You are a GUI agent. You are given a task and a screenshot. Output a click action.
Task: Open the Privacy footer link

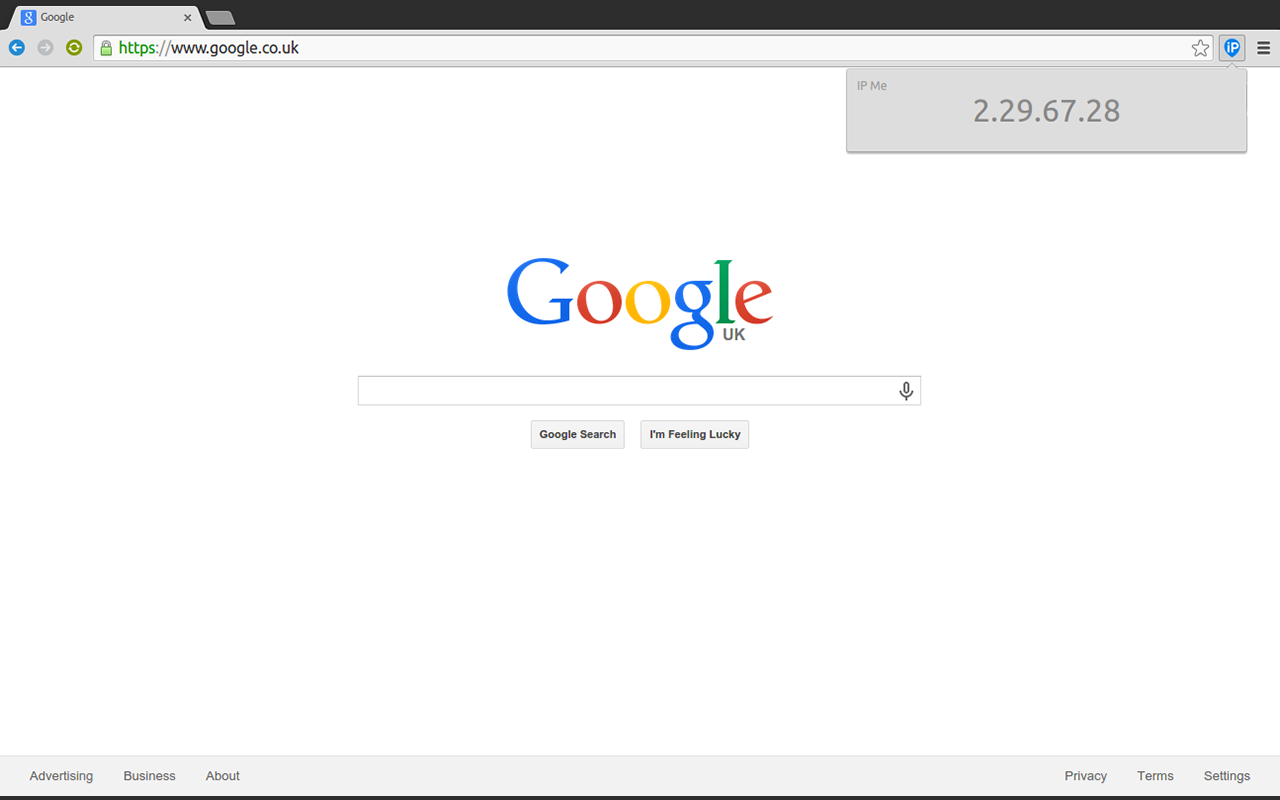pyautogui.click(x=1086, y=776)
